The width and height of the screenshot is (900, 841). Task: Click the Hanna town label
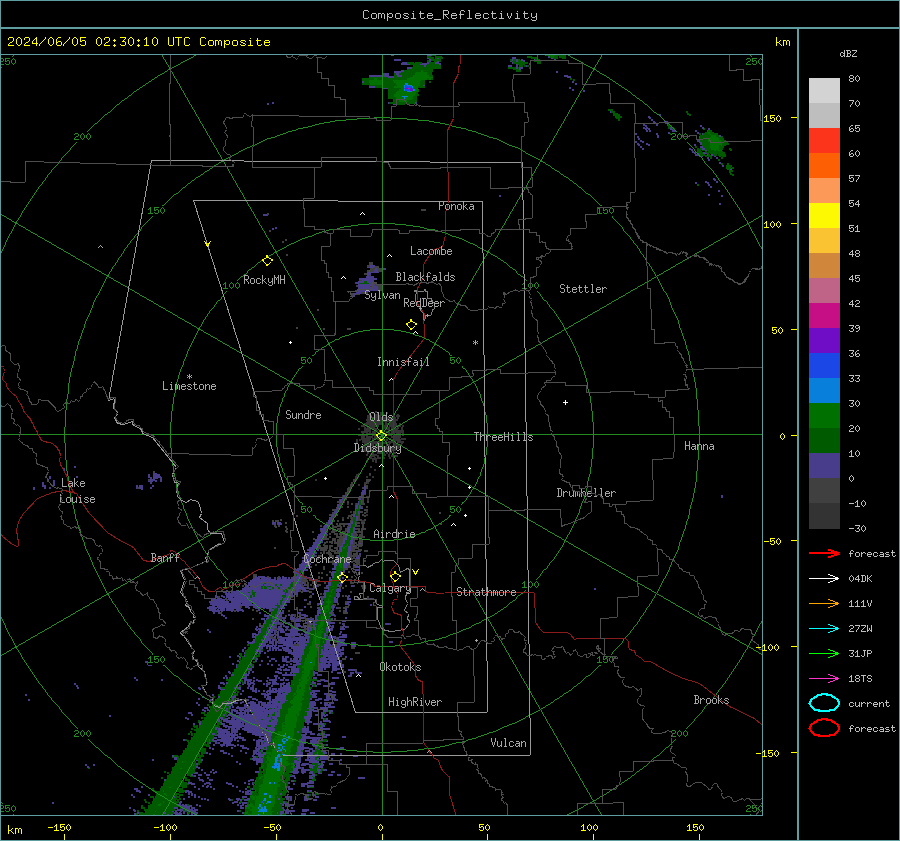point(699,446)
